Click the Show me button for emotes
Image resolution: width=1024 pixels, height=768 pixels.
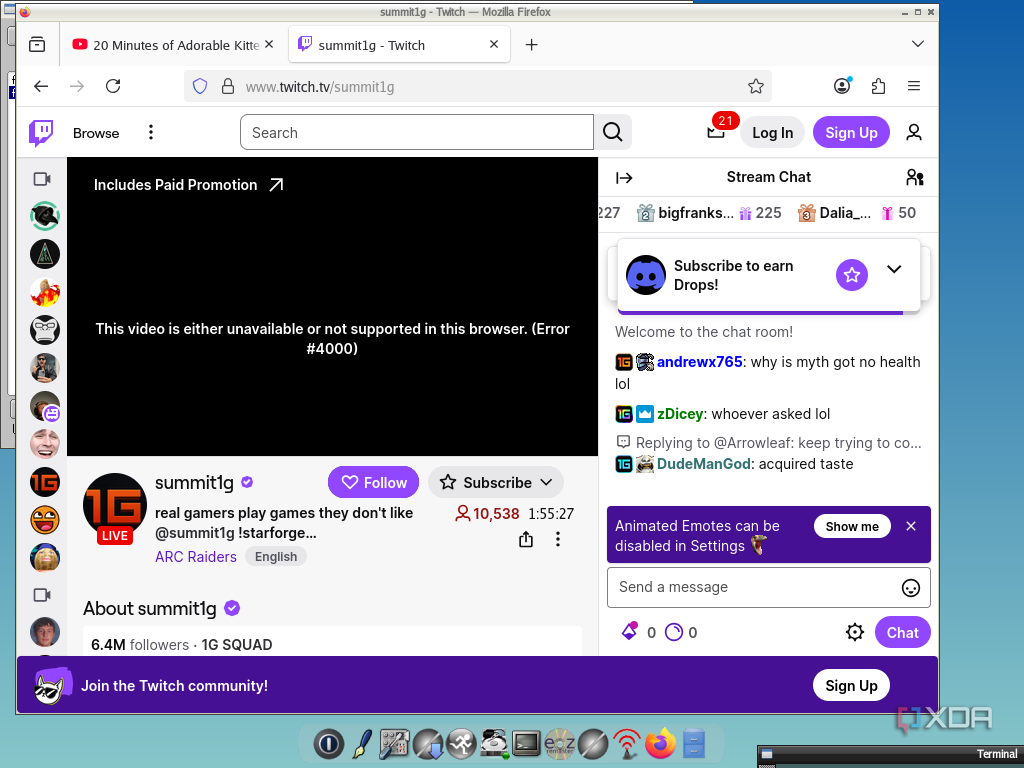[852, 526]
